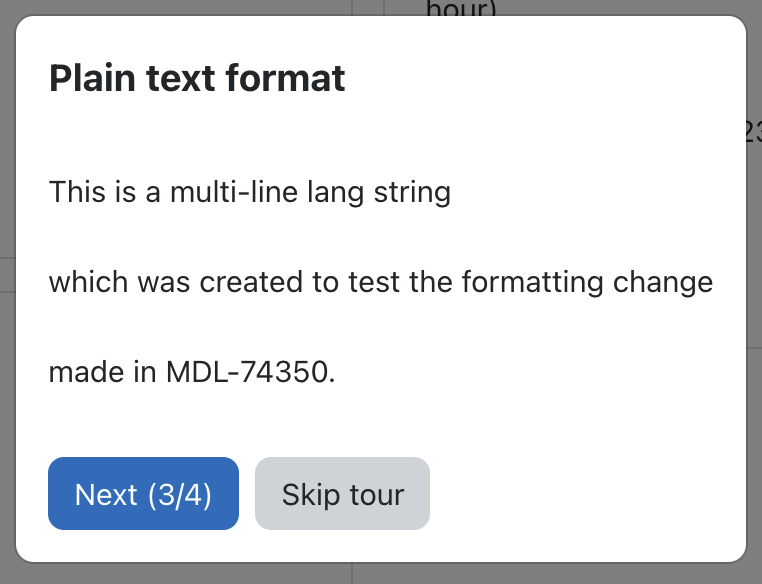Click the word 'string' ending the first line
This screenshot has height=584, width=762.
(412, 192)
